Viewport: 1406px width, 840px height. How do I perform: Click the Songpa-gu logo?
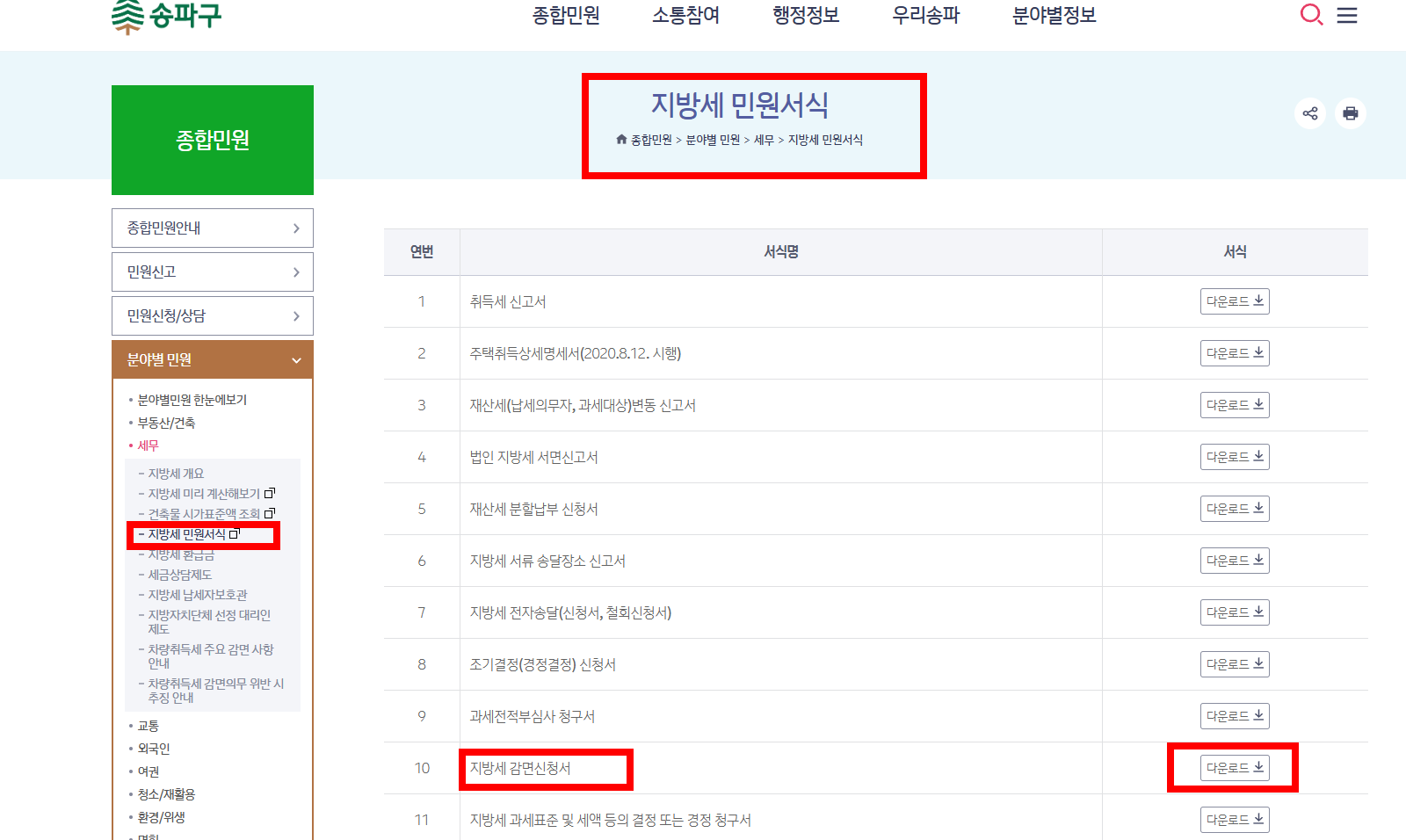tap(167, 16)
